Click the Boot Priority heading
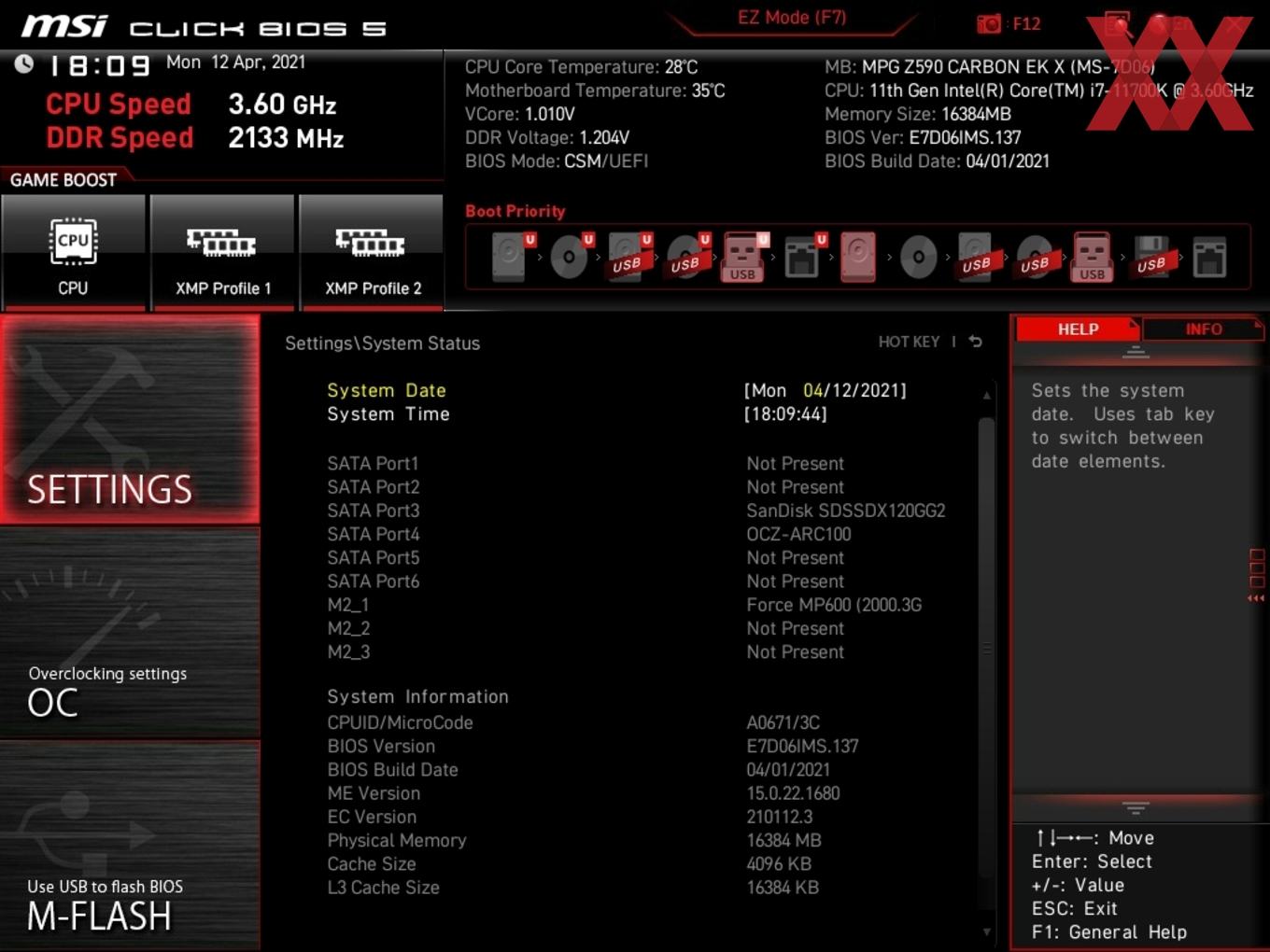The width and height of the screenshot is (1270, 952). tap(515, 211)
